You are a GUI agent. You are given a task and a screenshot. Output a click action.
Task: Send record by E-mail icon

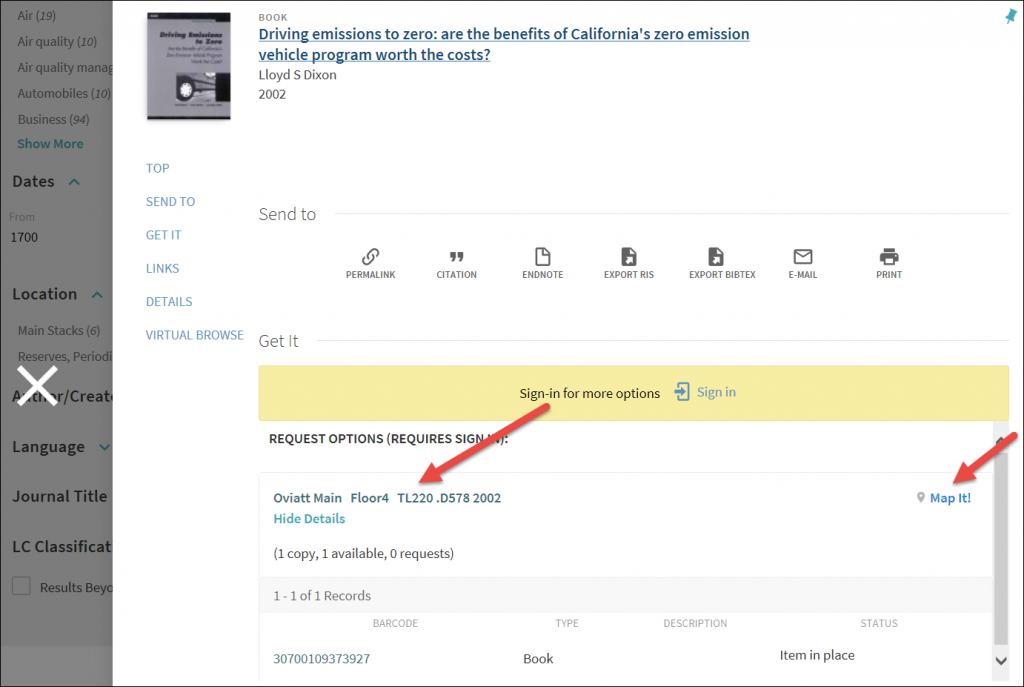[x=802, y=256]
